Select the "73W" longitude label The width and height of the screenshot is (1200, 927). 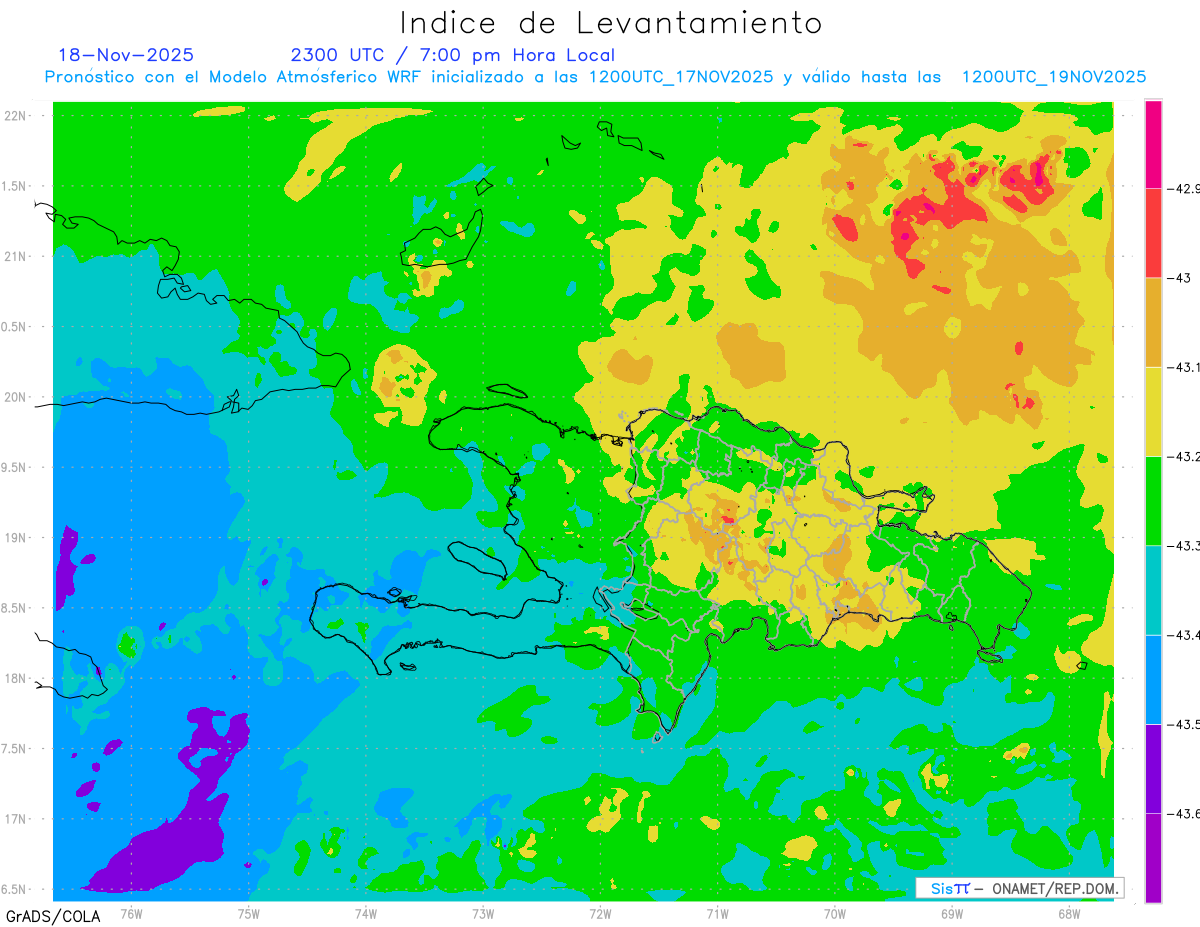coord(483,913)
